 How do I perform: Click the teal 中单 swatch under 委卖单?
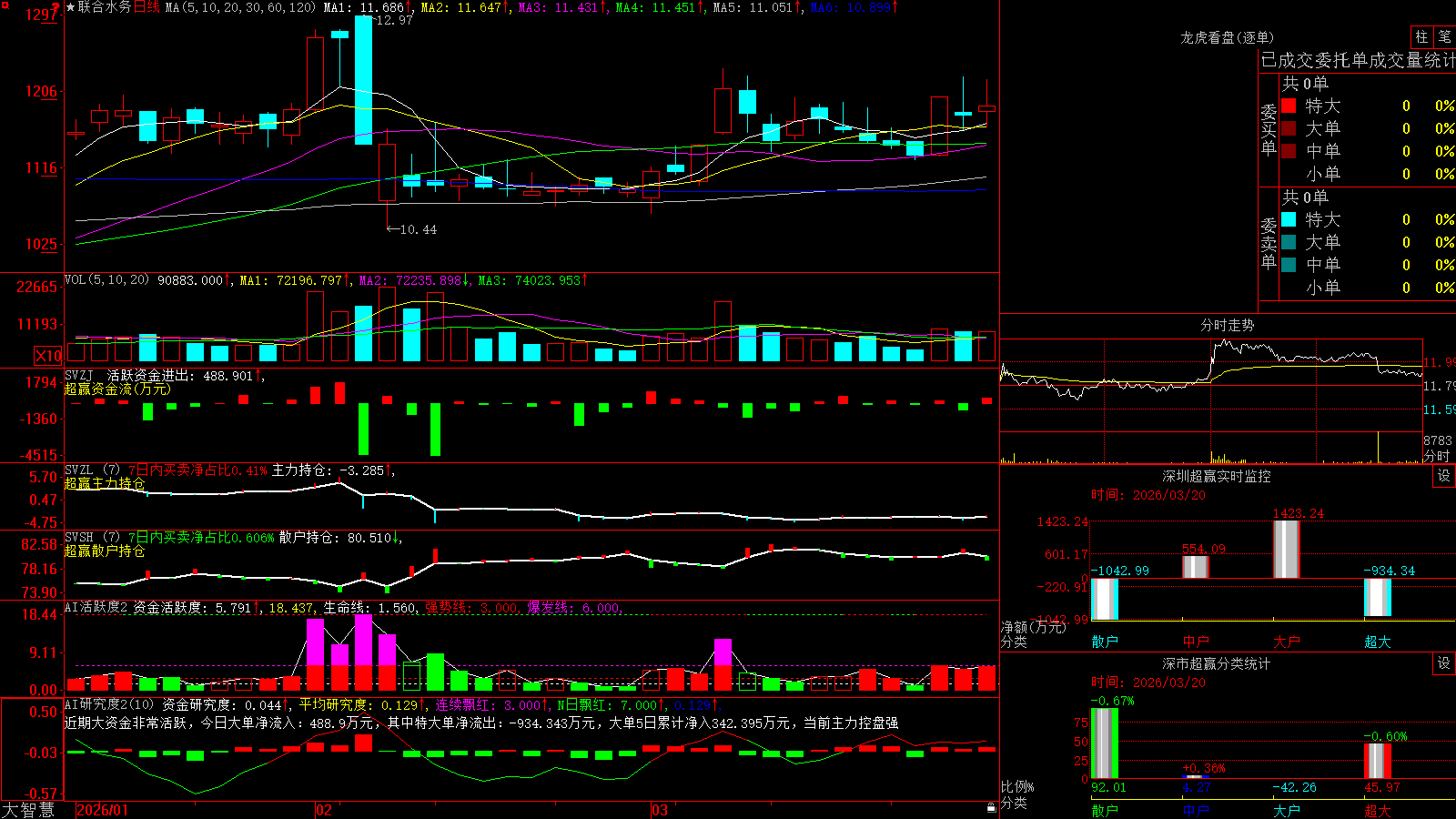(1289, 265)
